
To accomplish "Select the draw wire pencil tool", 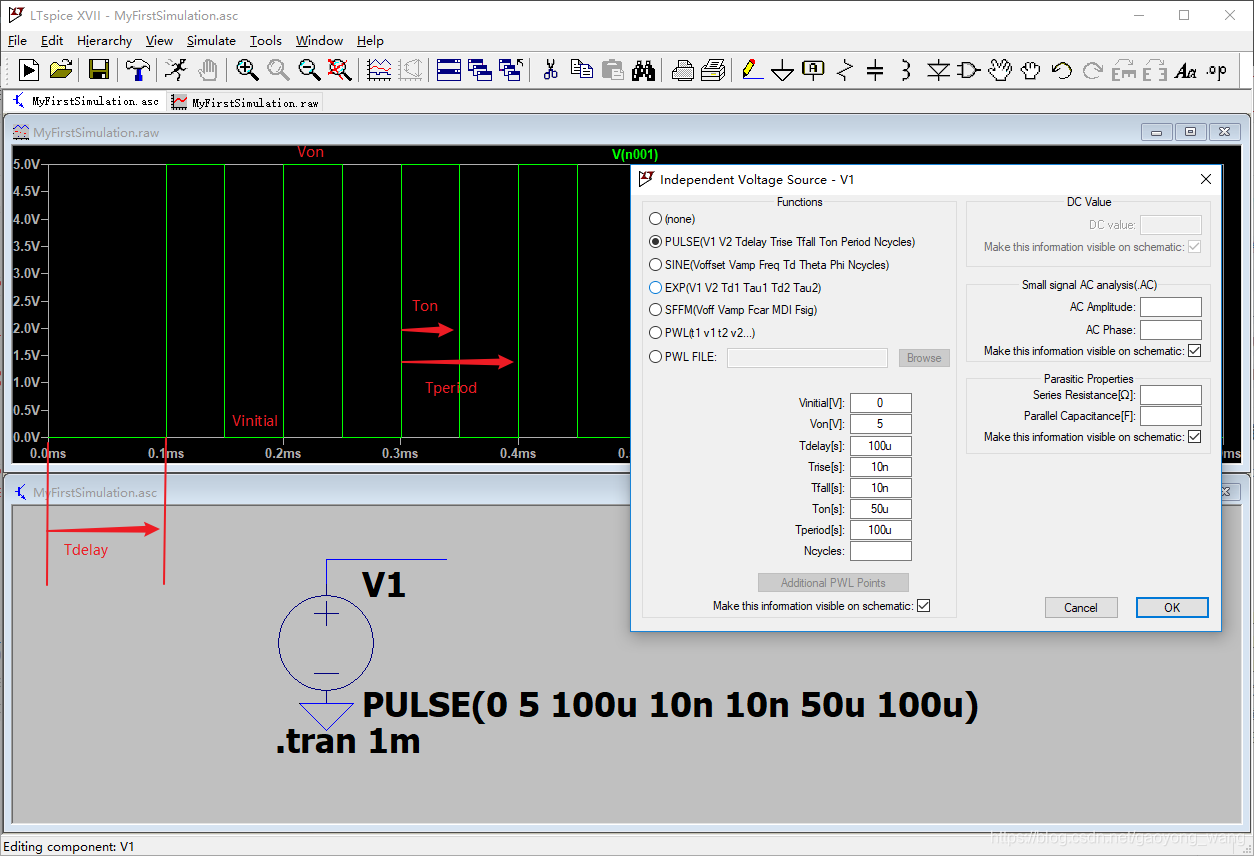I will tap(752, 70).
